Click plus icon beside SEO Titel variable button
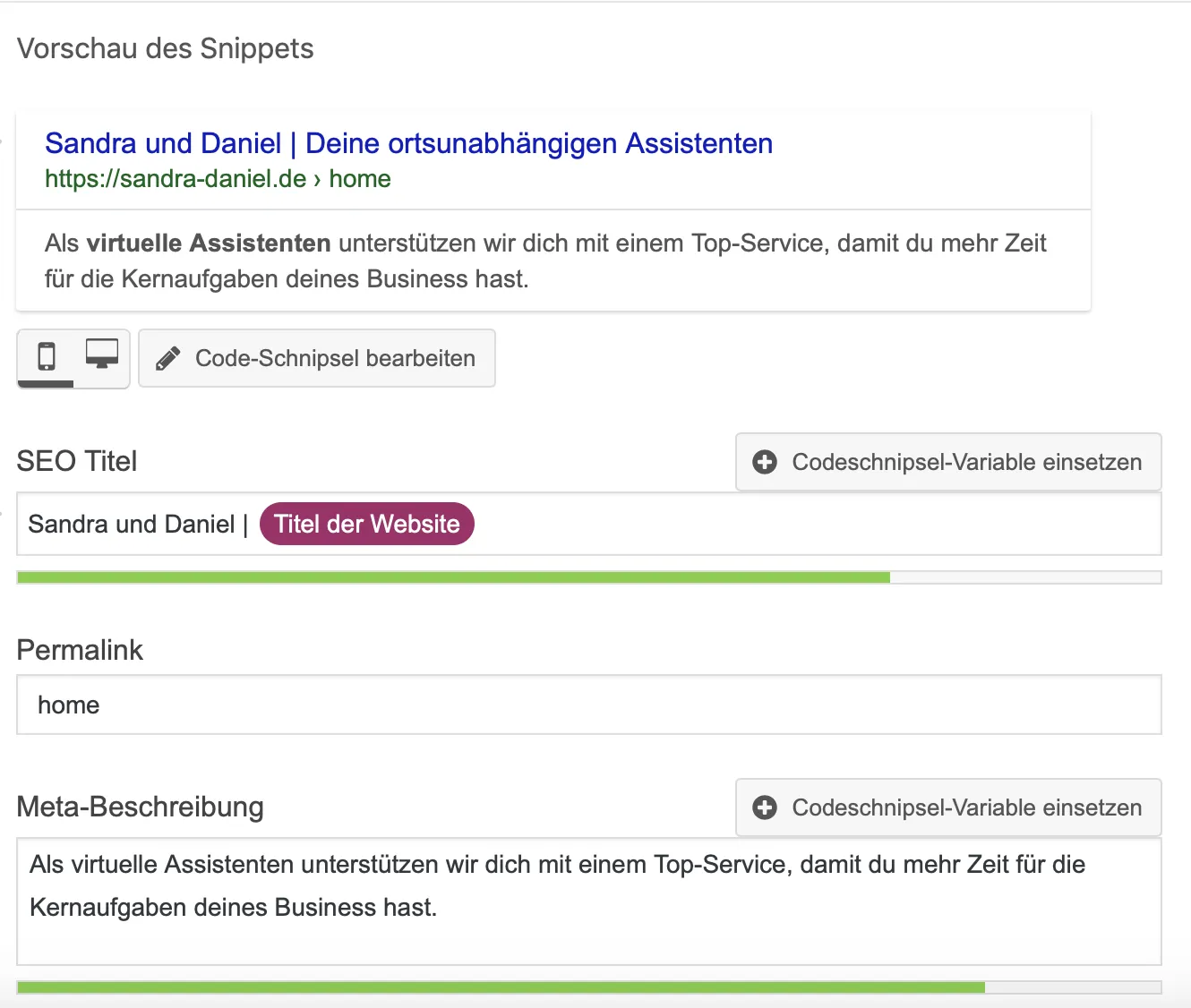Screen dimensions: 1191x1008 click(x=765, y=462)
